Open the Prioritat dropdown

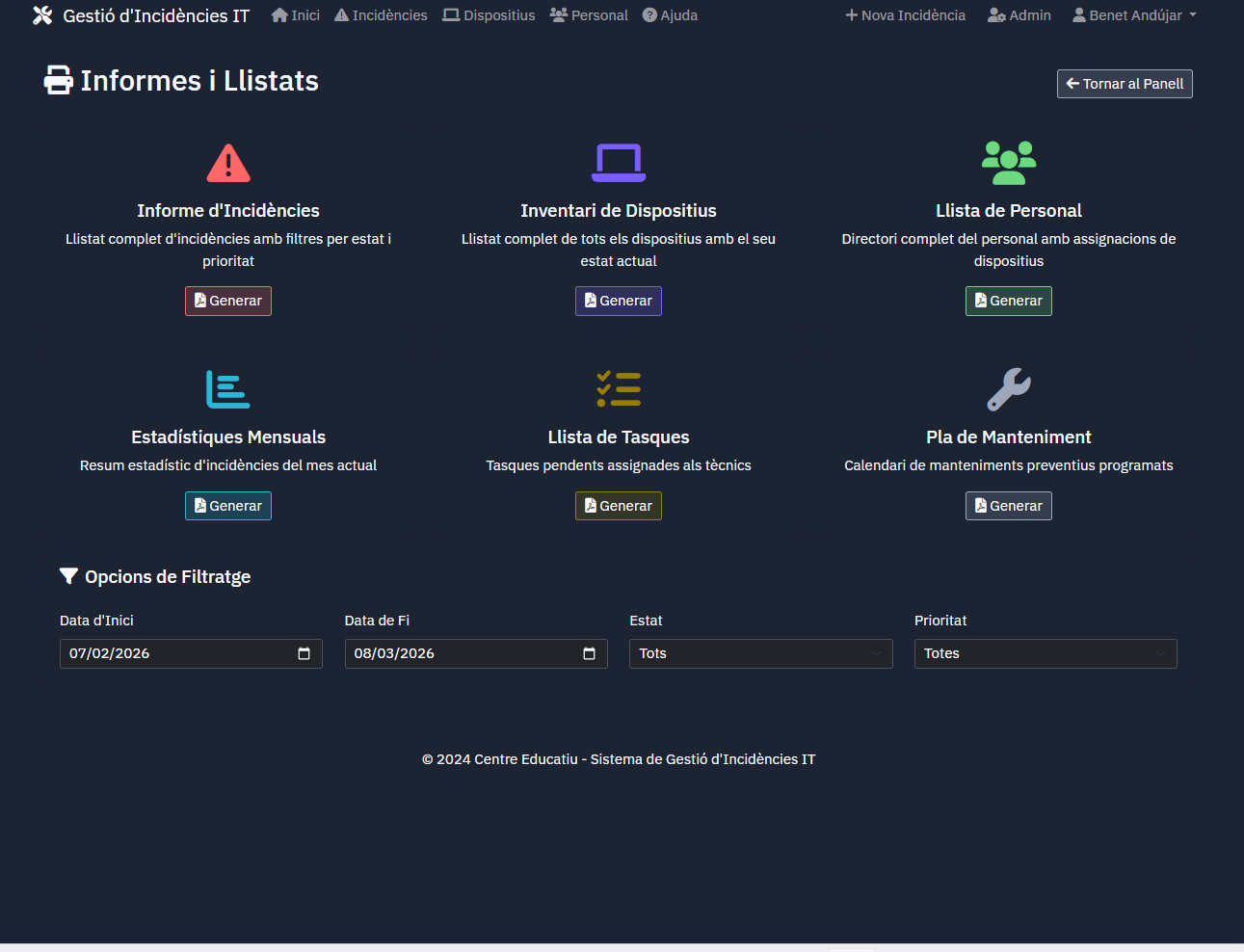(x=1045, y=653)
